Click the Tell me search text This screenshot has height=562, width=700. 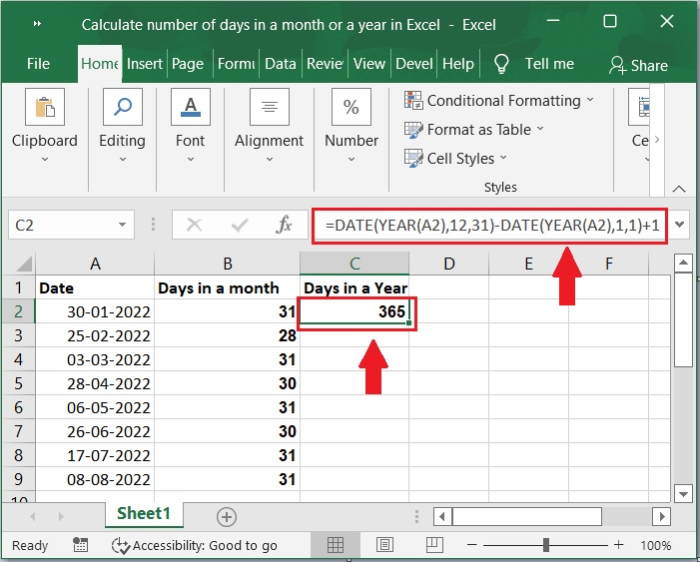pyautogui.click(x=549, y=64)
